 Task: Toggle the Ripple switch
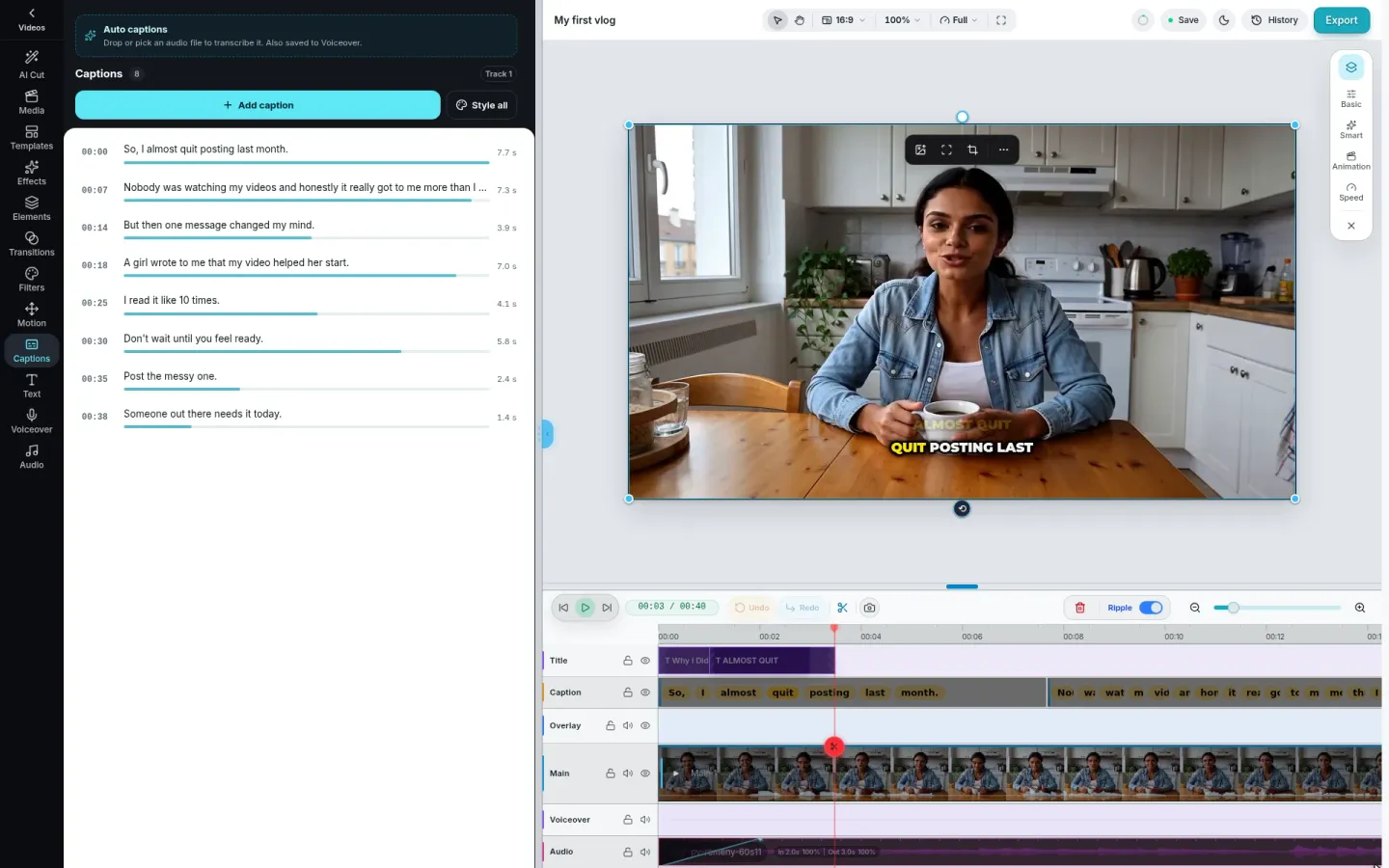[x=1151, y=608]
